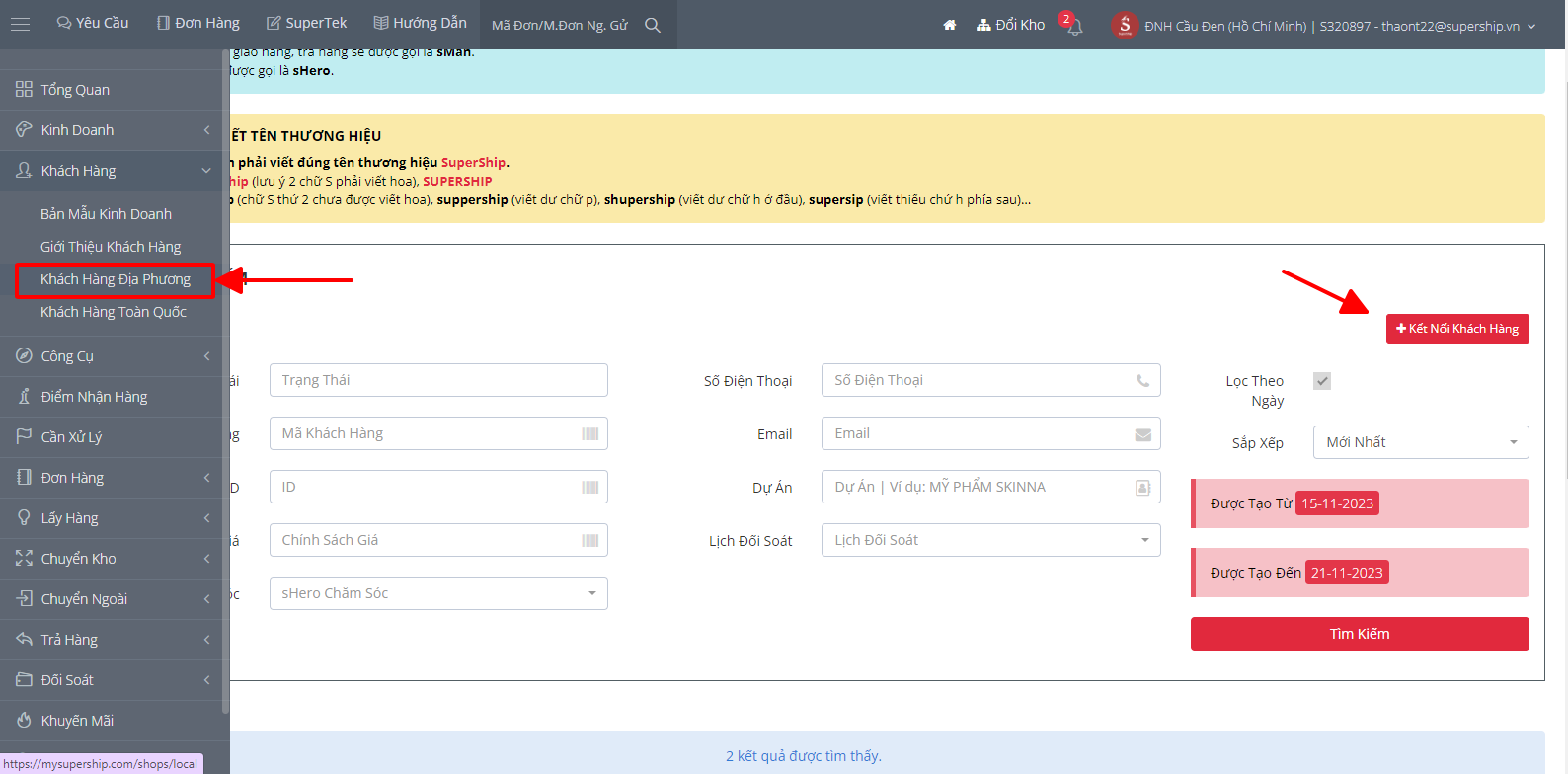Image resolution: width=1568 pixels, height=774 pixels.
Task: Expand the Lấy Hàng sidebar chevron
Action: click(206, 518)
